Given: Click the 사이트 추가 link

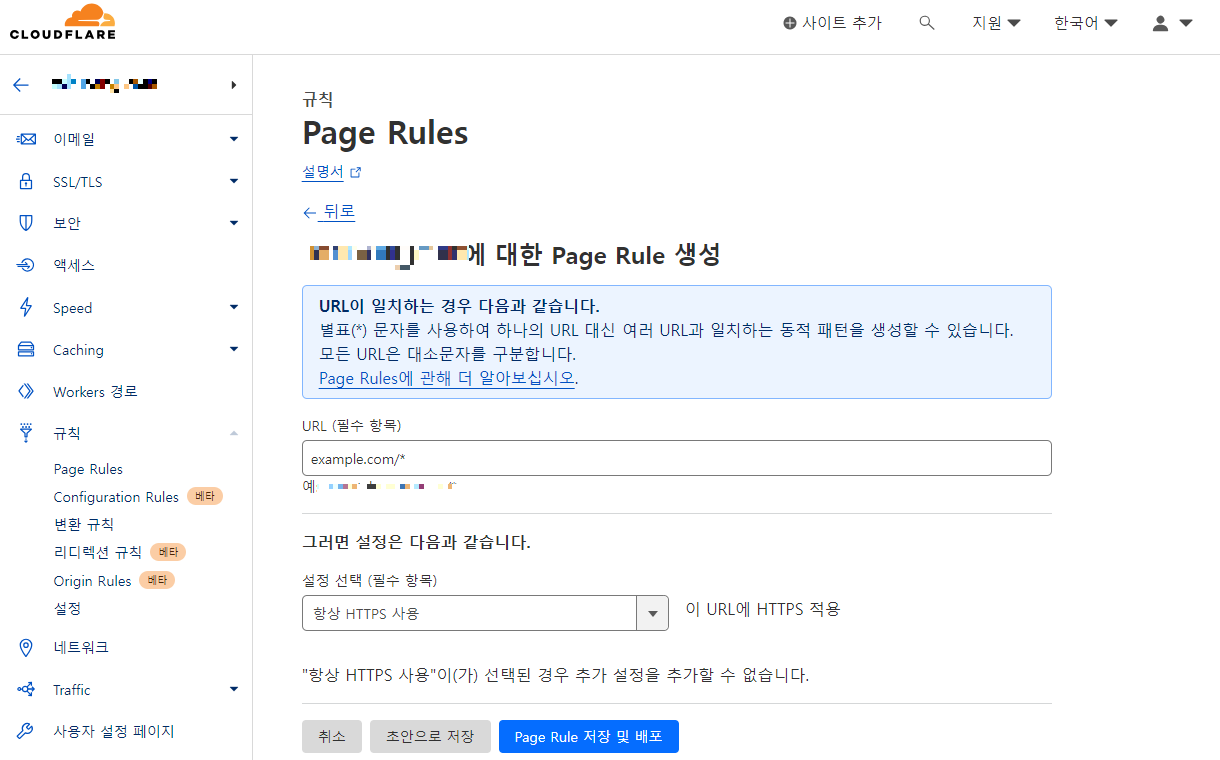Looking at the screenshot, I should coord(832,23).
